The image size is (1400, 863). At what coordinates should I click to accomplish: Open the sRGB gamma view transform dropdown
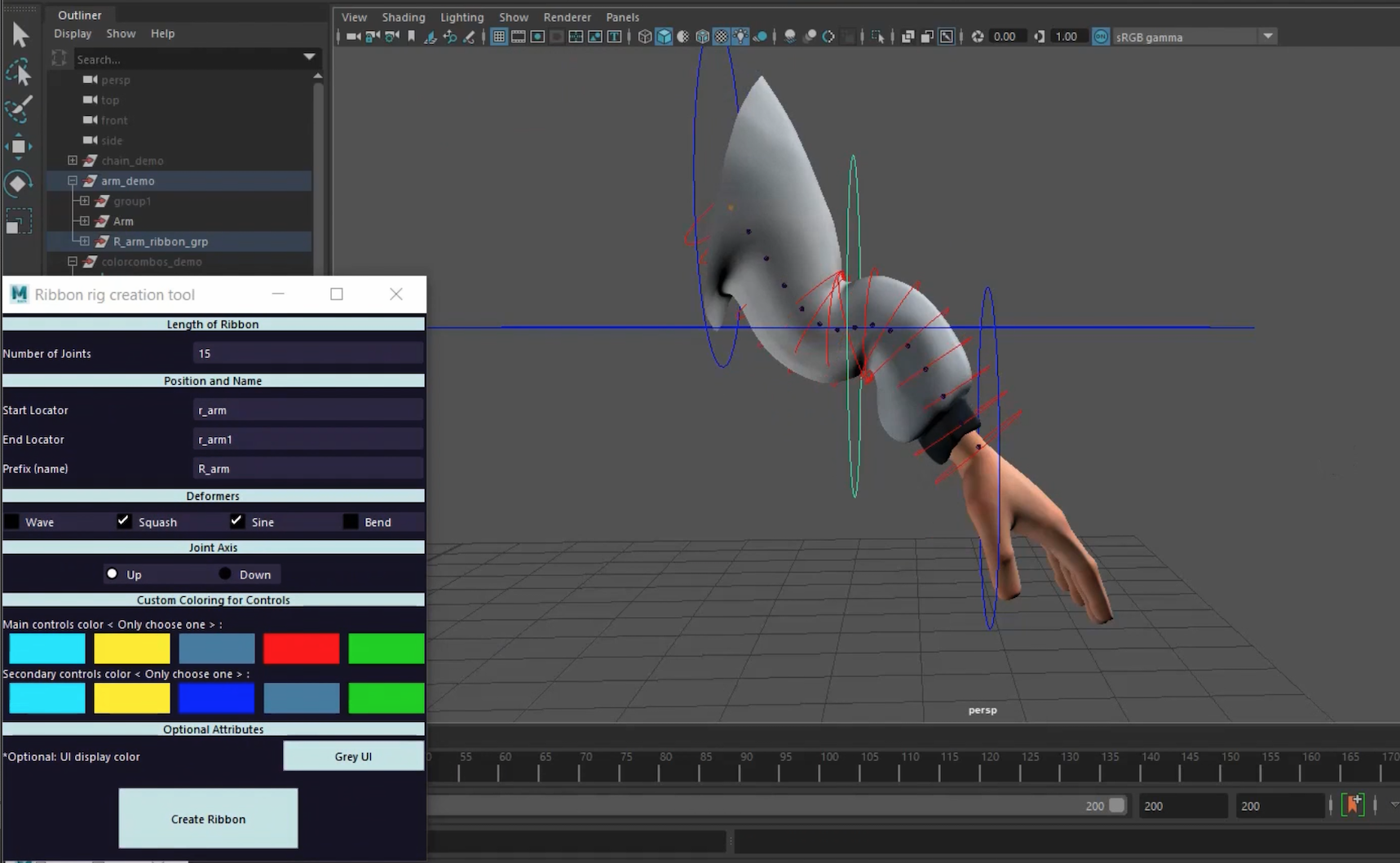click(1268, 37)
